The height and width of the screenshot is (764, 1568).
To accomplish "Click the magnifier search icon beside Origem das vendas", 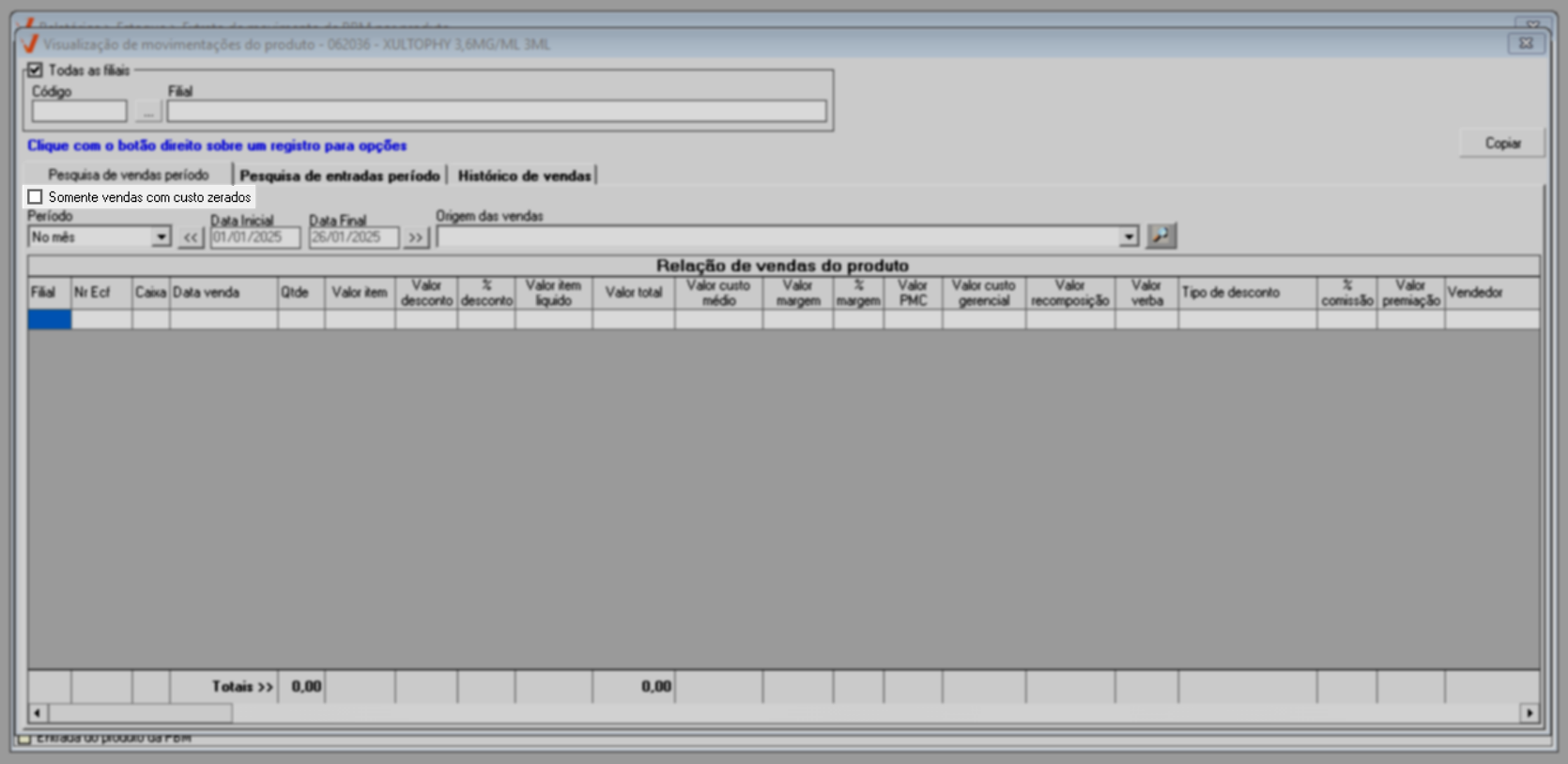I will coord(1161,236).
